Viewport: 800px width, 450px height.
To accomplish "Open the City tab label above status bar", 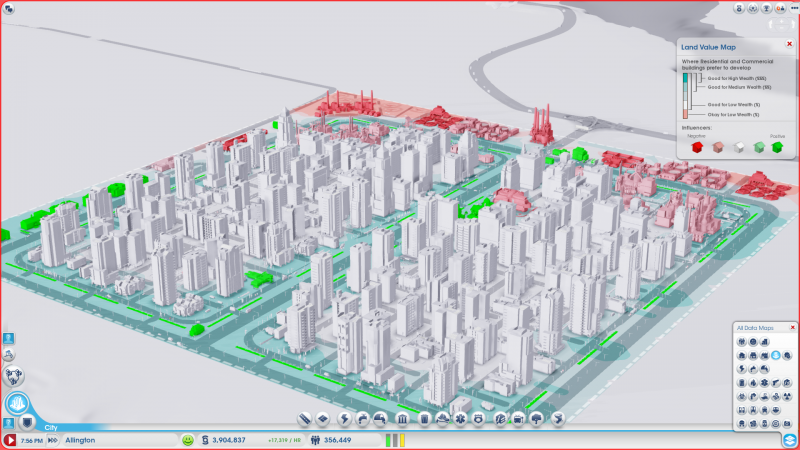I will [x=52, y=427].
